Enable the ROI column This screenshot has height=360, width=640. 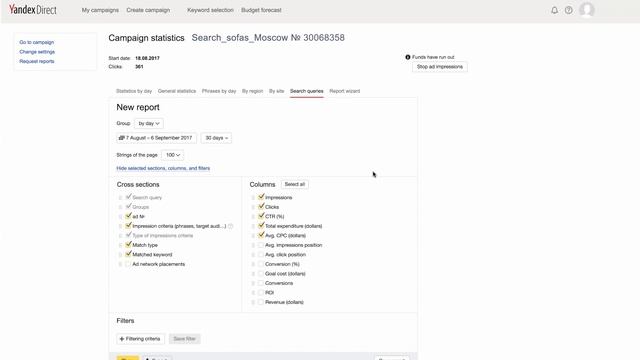click(261, 293)
